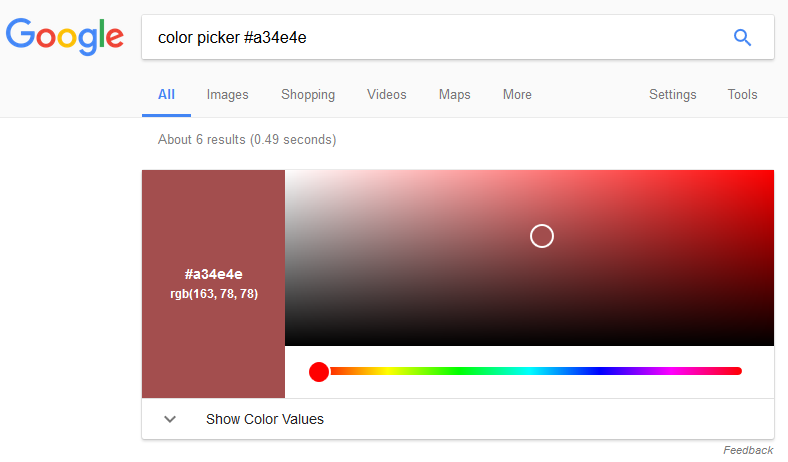
Task: Click the white circle color selector
Action: point(541,236)
